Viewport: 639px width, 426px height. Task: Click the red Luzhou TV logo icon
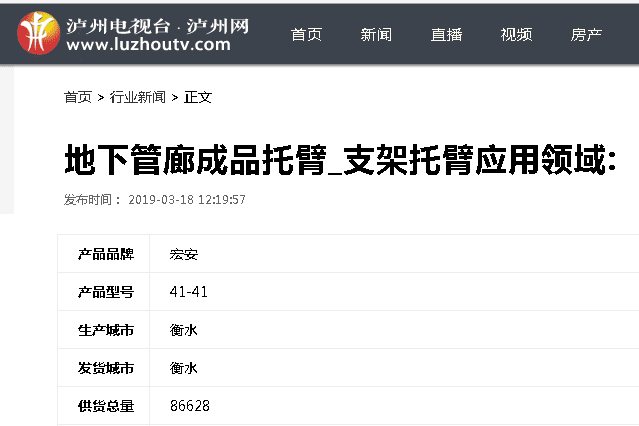click(x=38, y=33)
